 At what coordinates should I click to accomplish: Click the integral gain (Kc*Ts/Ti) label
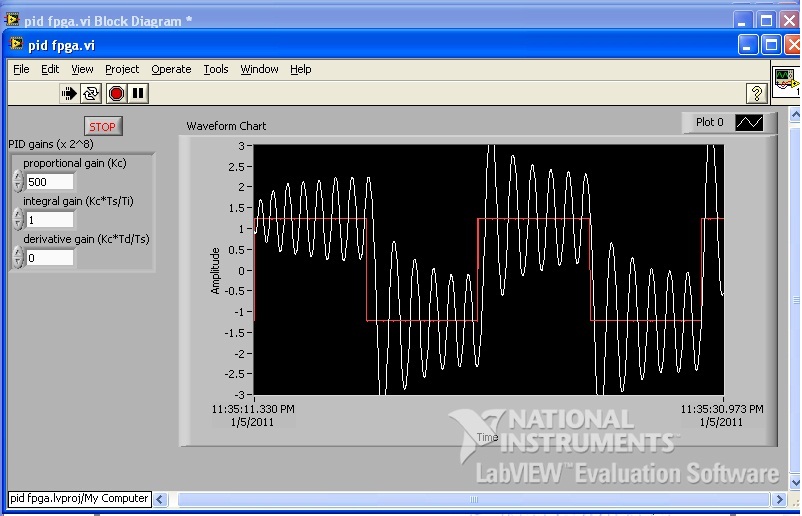[78, 201]
